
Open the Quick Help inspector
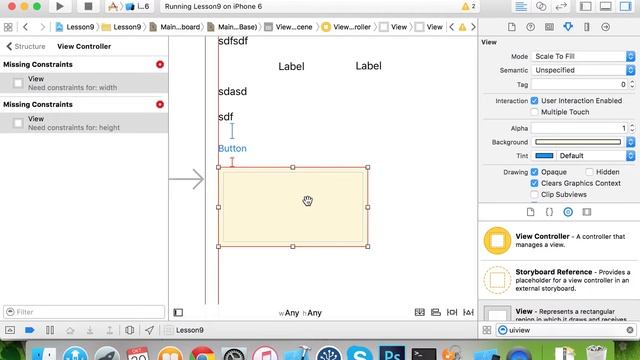tap(530, 27)
